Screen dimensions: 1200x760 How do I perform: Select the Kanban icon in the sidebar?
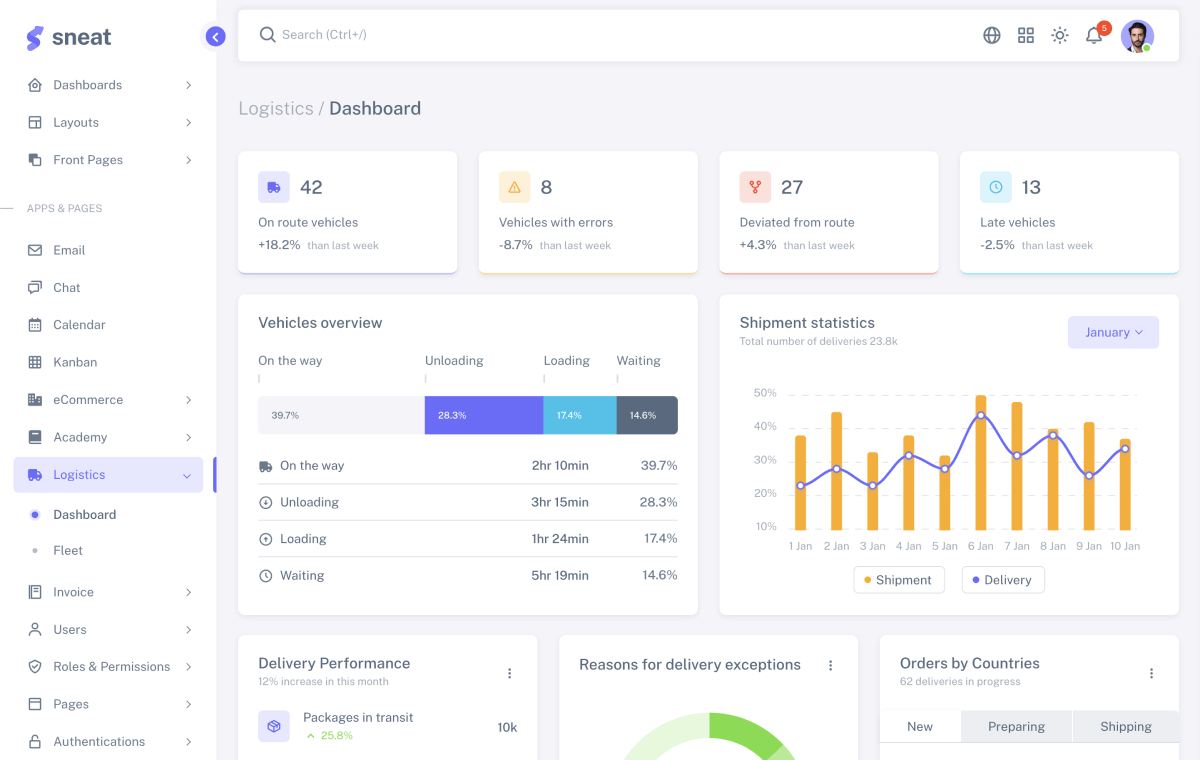pos(37,362)
